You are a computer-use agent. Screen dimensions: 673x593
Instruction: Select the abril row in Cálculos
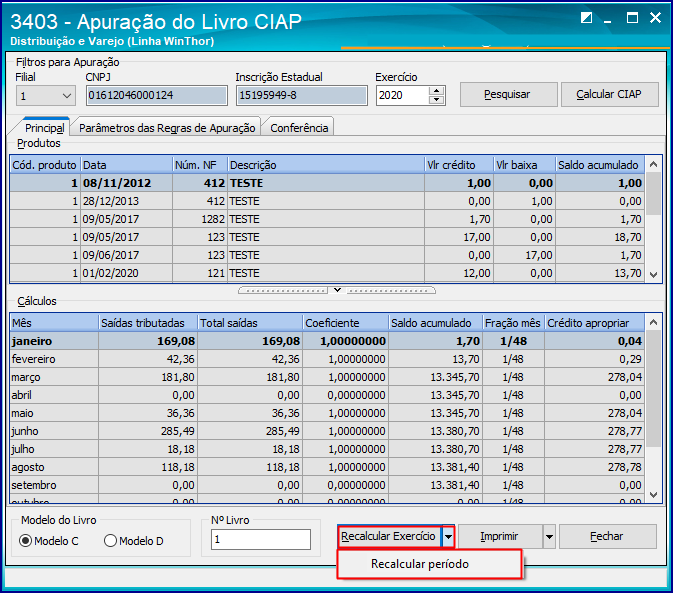[x=327, y=395]
